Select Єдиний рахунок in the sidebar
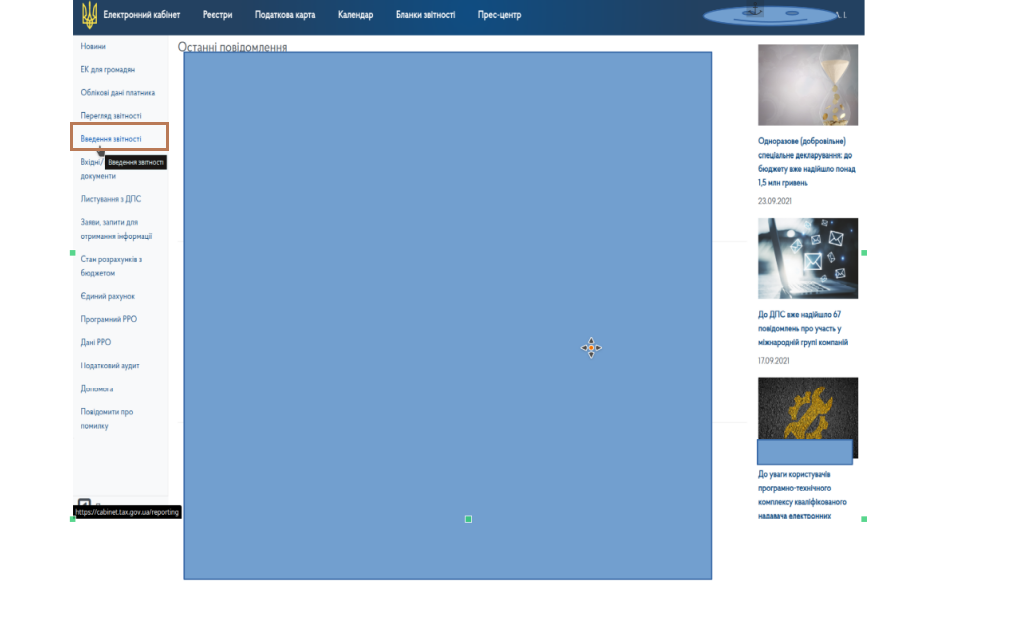This screenshot has height=633, width=1013. pyautogui.click(x=108, y=296)
